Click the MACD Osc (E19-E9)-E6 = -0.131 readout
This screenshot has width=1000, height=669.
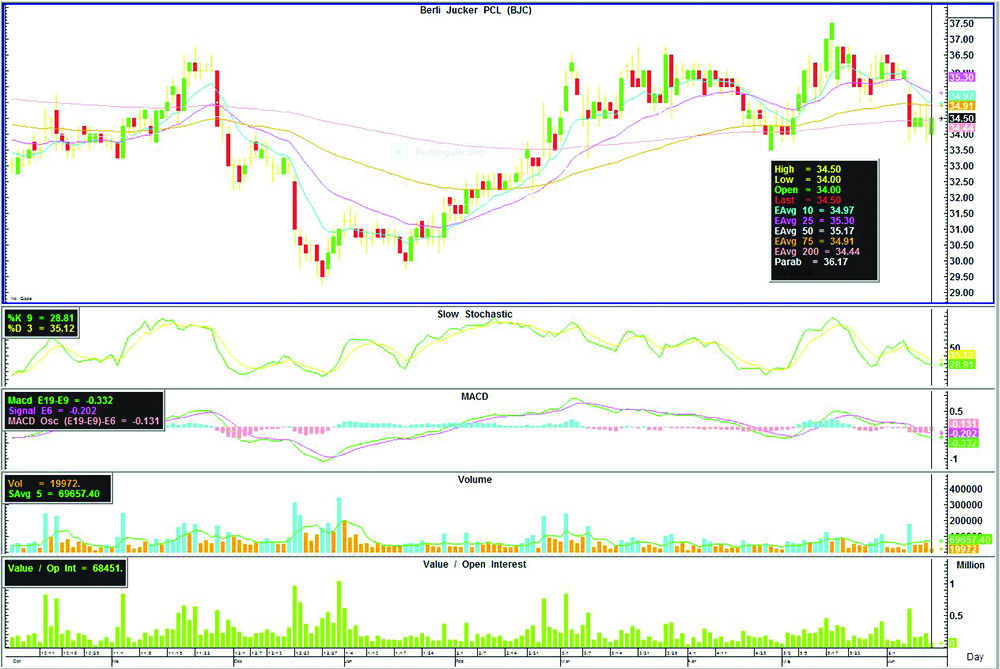(x=84, y=421)
